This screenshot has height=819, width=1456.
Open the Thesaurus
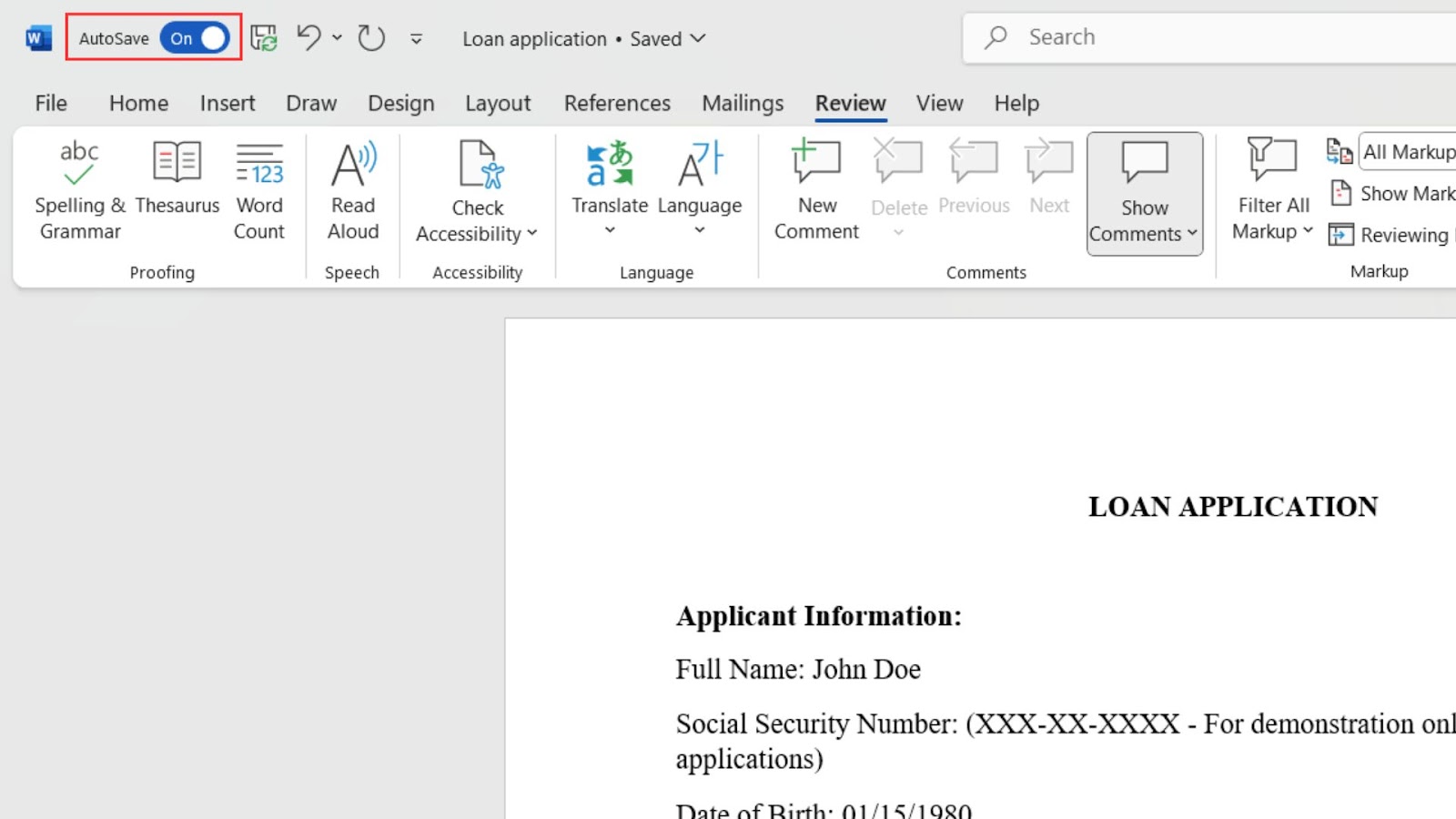click(x=177, y=187)
